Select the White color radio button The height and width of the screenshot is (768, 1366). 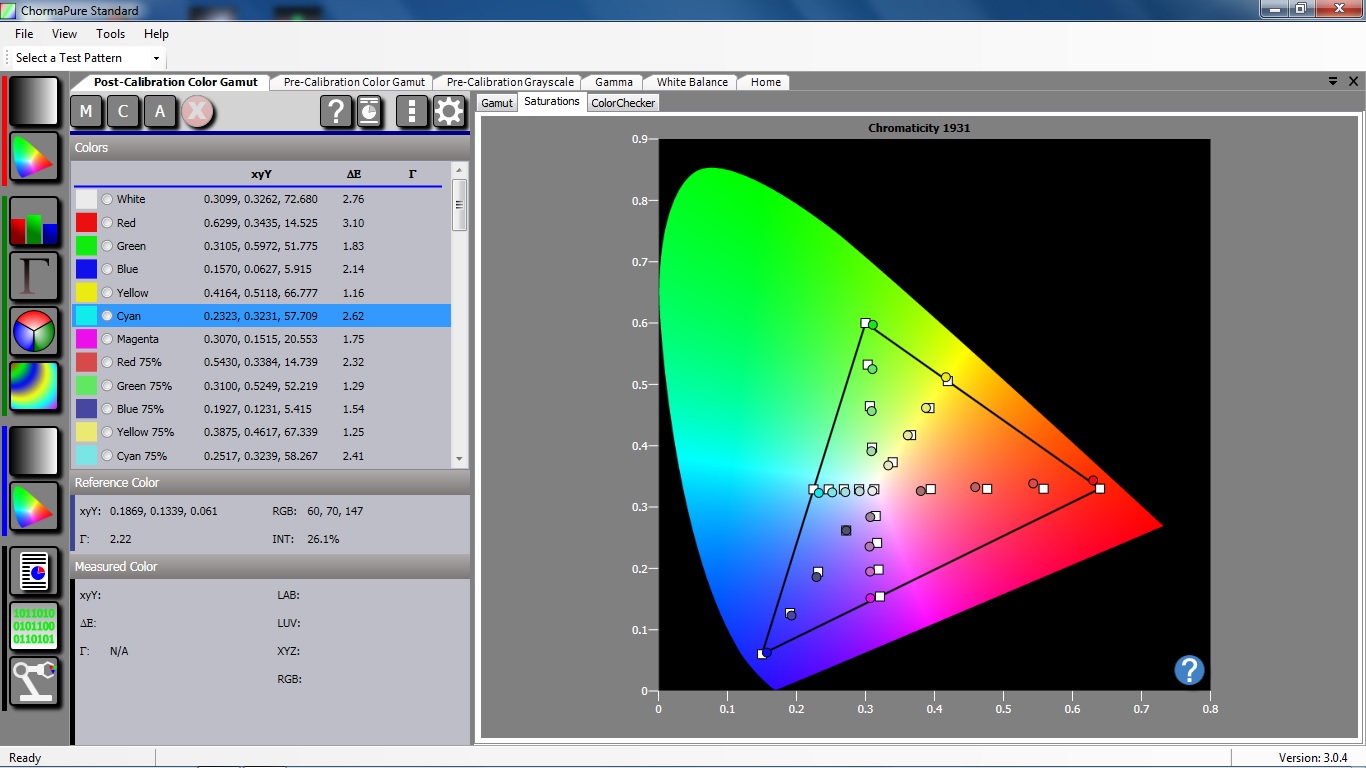click(x=107, y=199)
